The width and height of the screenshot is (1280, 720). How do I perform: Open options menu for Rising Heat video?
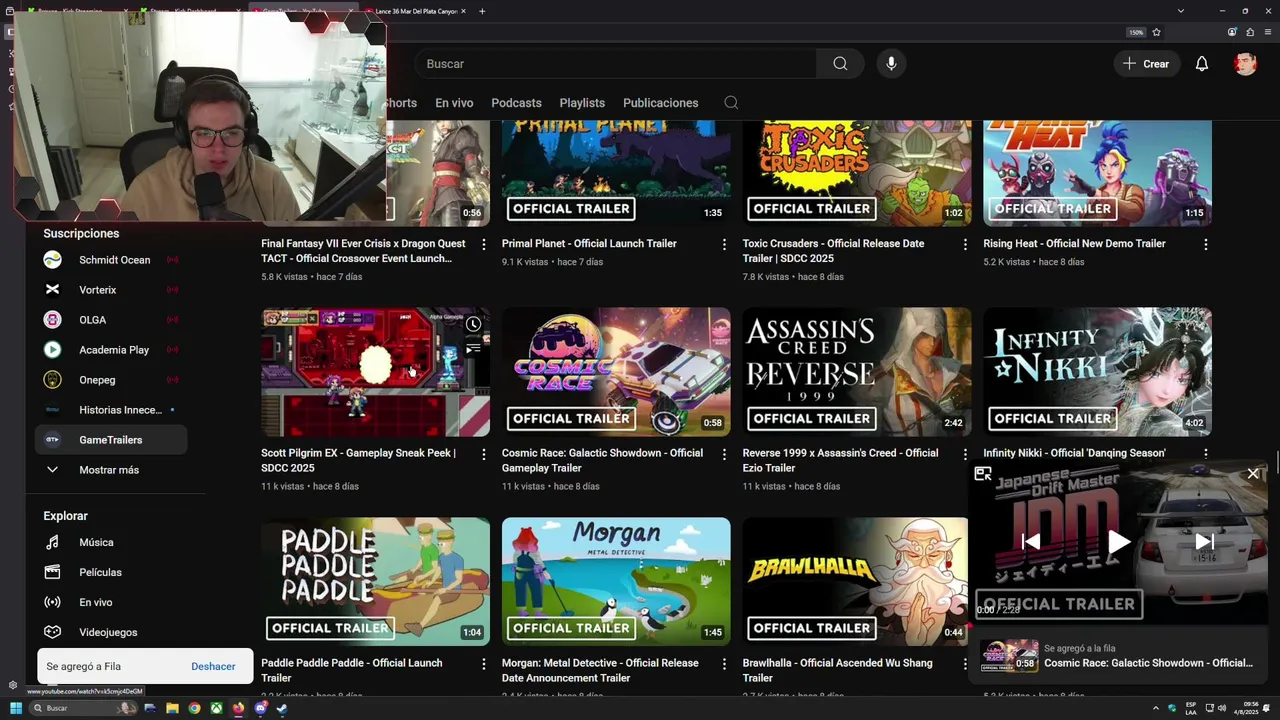(x=1206, y=244)
